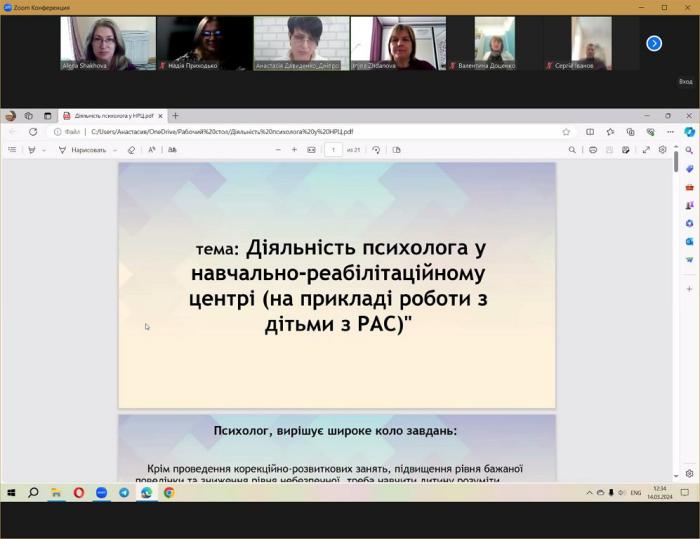The height and width of the screenshot is (539, 700).
Task: Click scrollbar down arrow in PDF viewer
Action: (x=676, y=476)
